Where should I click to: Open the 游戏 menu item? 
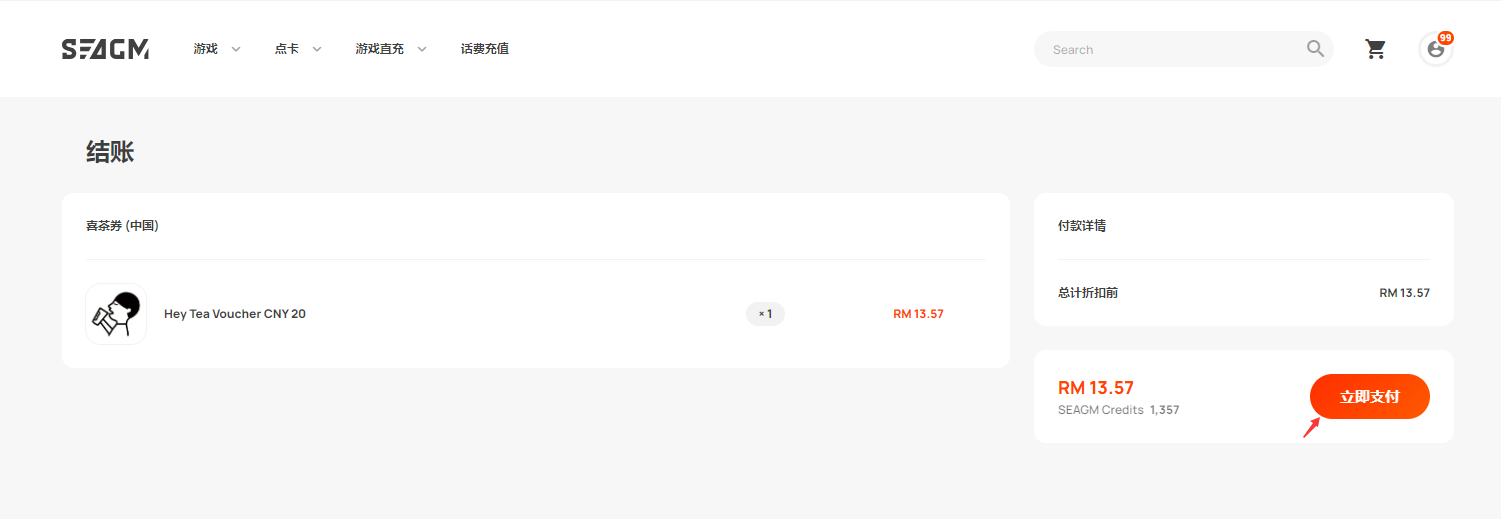(x=206, y=49)
